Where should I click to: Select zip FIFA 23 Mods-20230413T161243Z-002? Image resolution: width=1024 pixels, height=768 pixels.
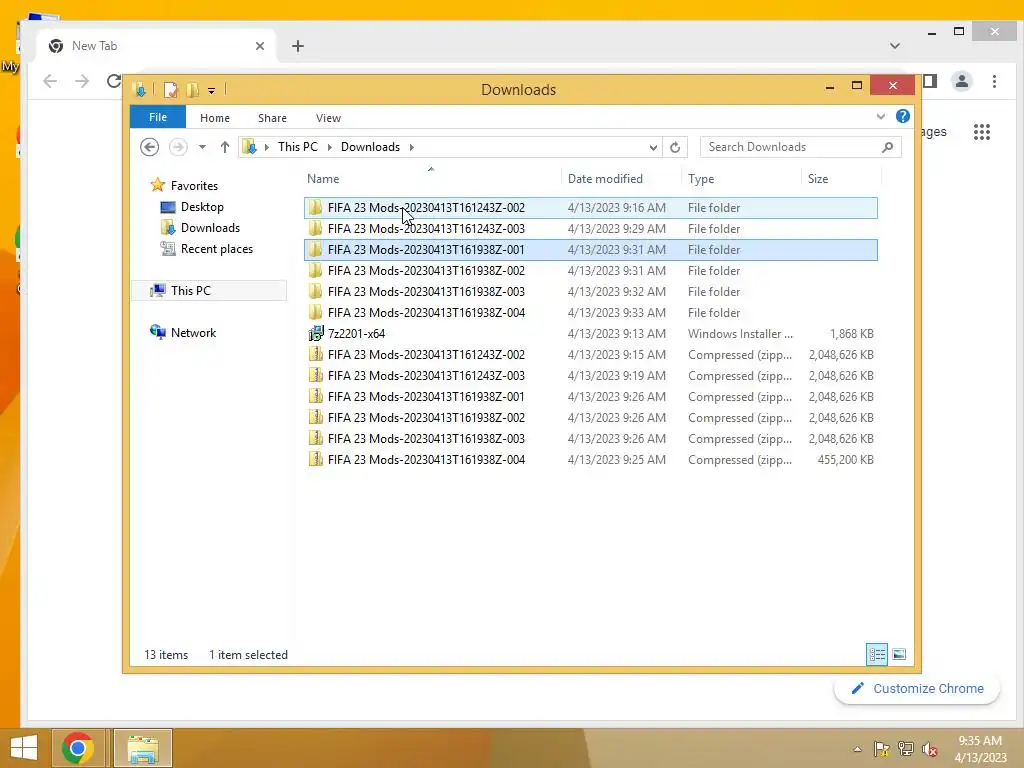pos(590,355)
